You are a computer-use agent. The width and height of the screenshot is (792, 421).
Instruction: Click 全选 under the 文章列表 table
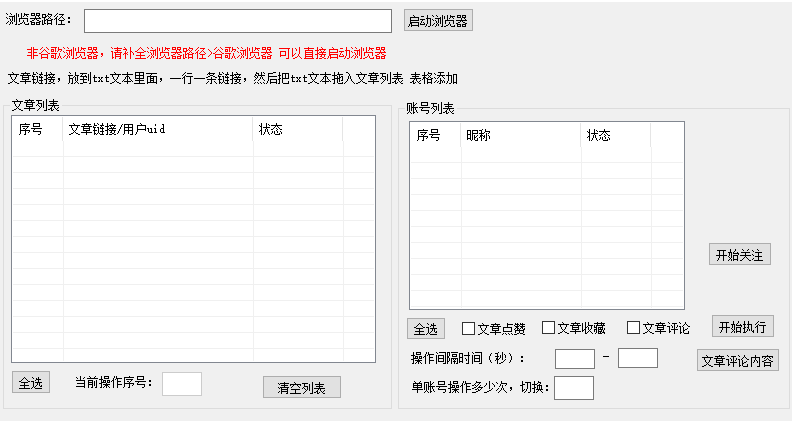pyautogui.click(x=31, y=383)
